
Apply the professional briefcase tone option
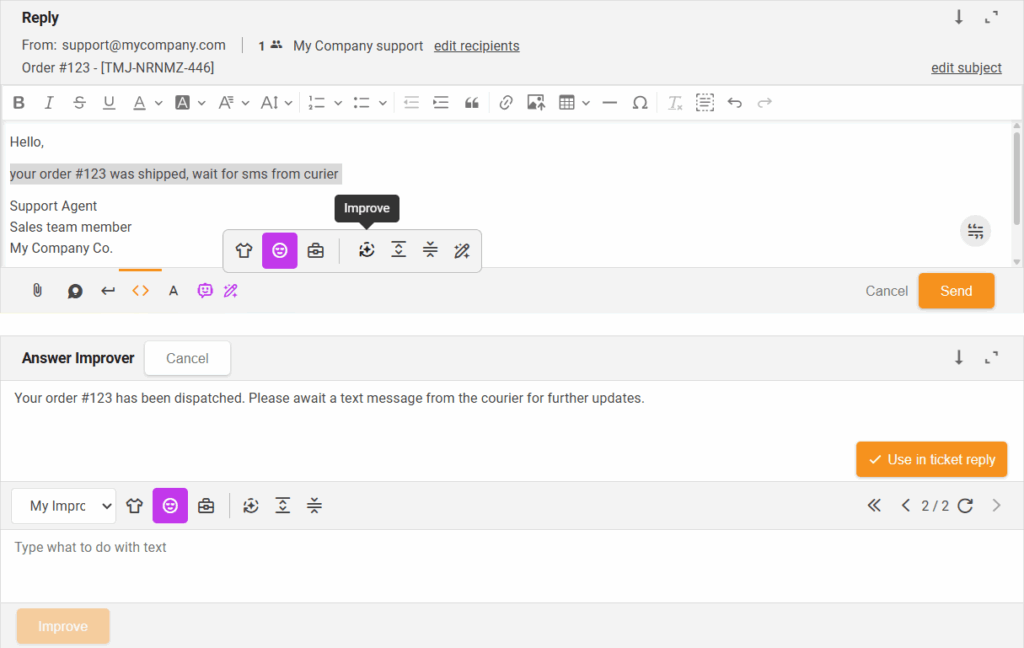(x=316, y=250)
